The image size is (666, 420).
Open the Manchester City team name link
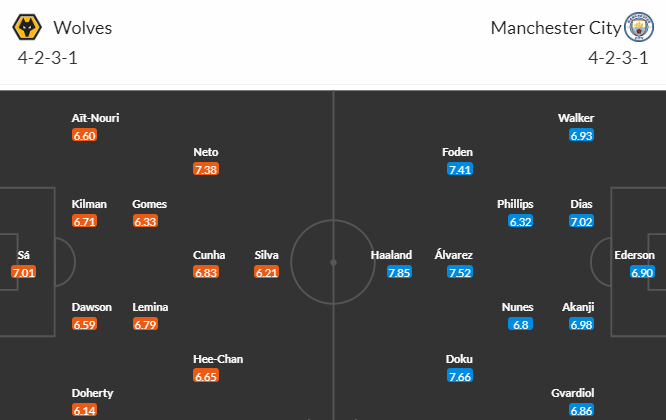pos(556,28)
